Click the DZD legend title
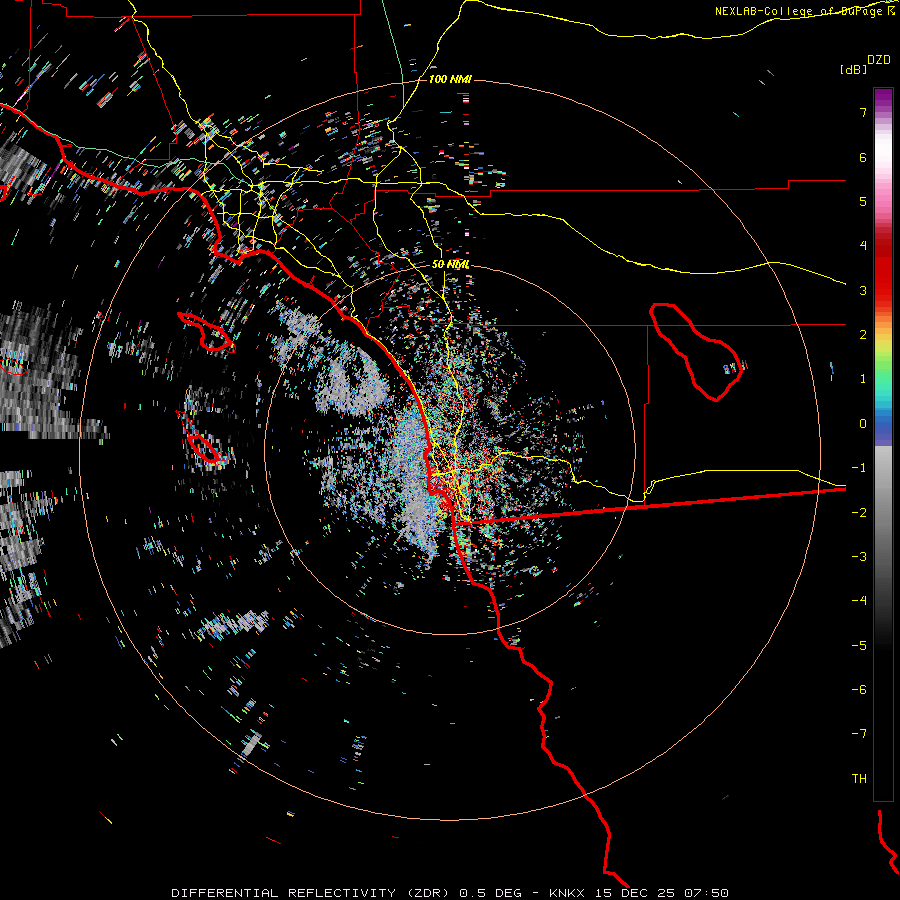The height and width of the screenshot is (900, 900). pos(879,60)
